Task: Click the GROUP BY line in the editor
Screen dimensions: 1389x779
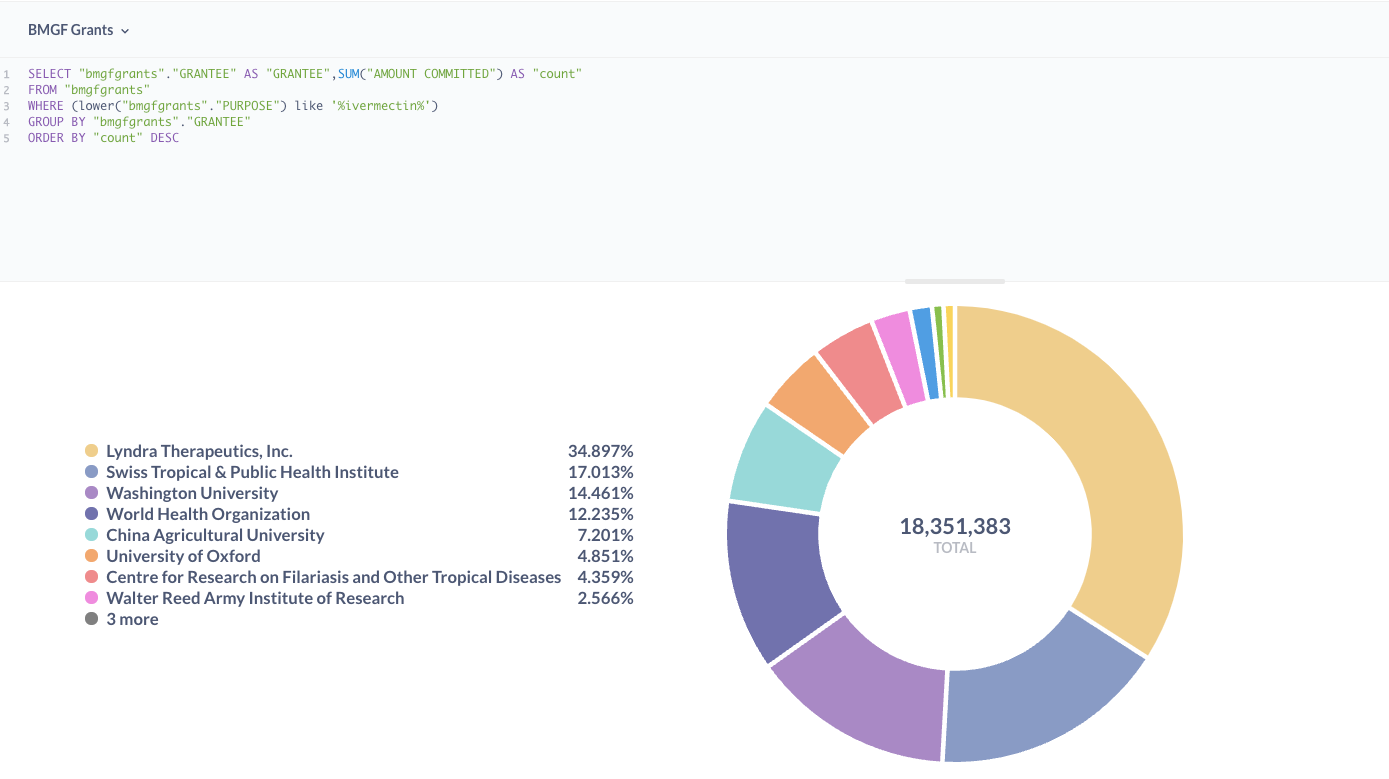Action: click(x=138, y=122)
